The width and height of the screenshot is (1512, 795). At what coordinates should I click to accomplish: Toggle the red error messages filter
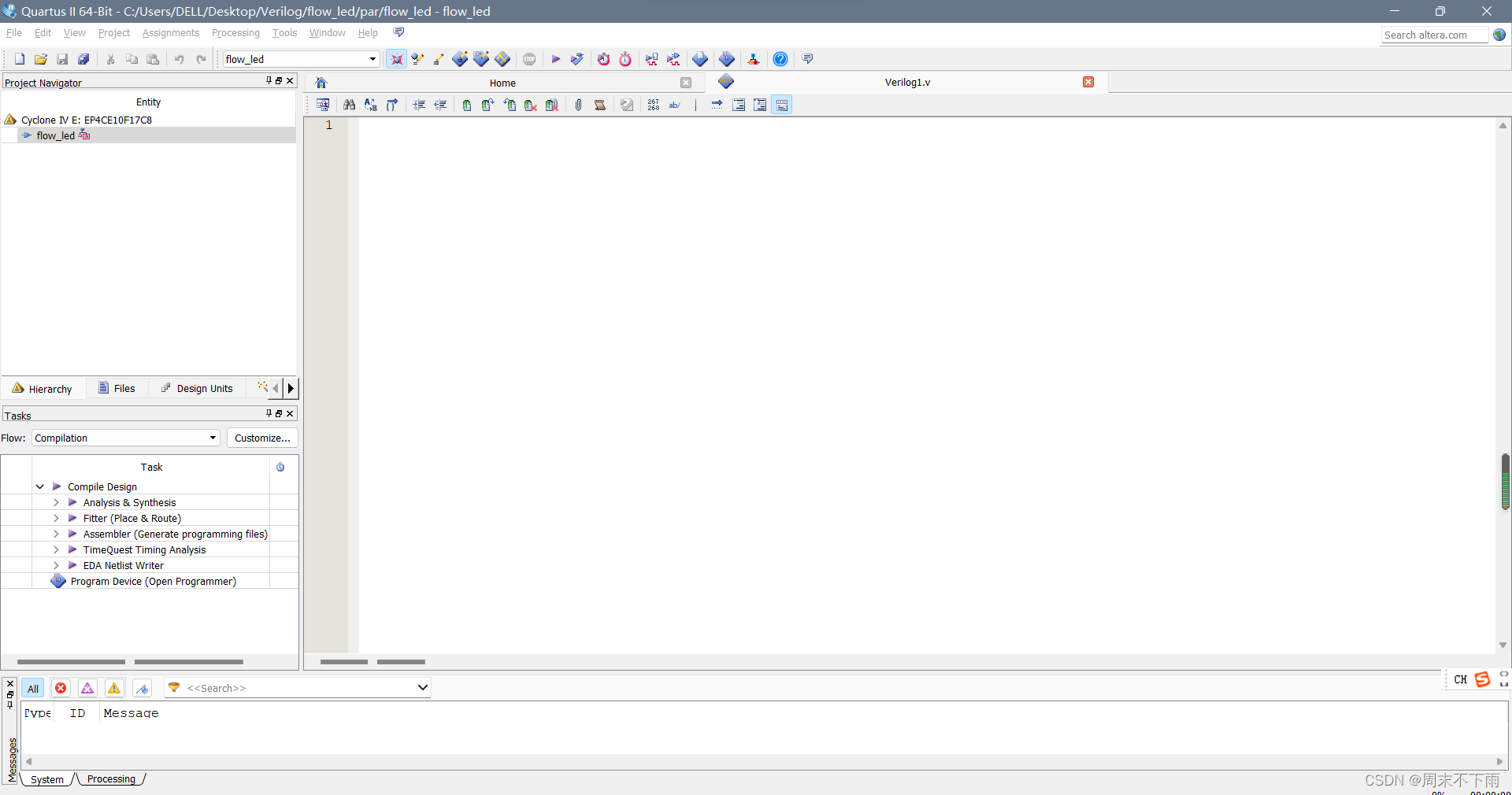point(61,688)
